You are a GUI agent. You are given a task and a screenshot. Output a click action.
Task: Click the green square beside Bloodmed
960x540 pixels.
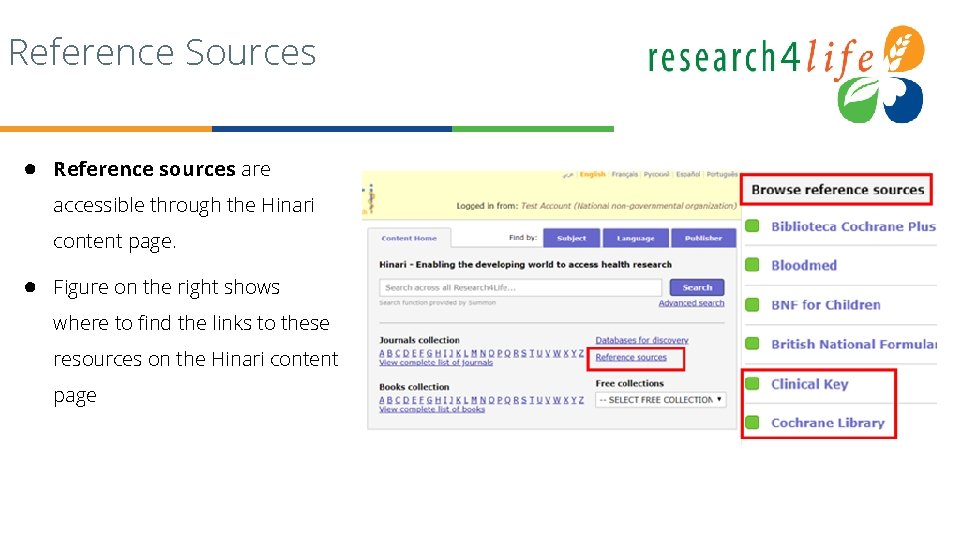[x=752, y=265]
